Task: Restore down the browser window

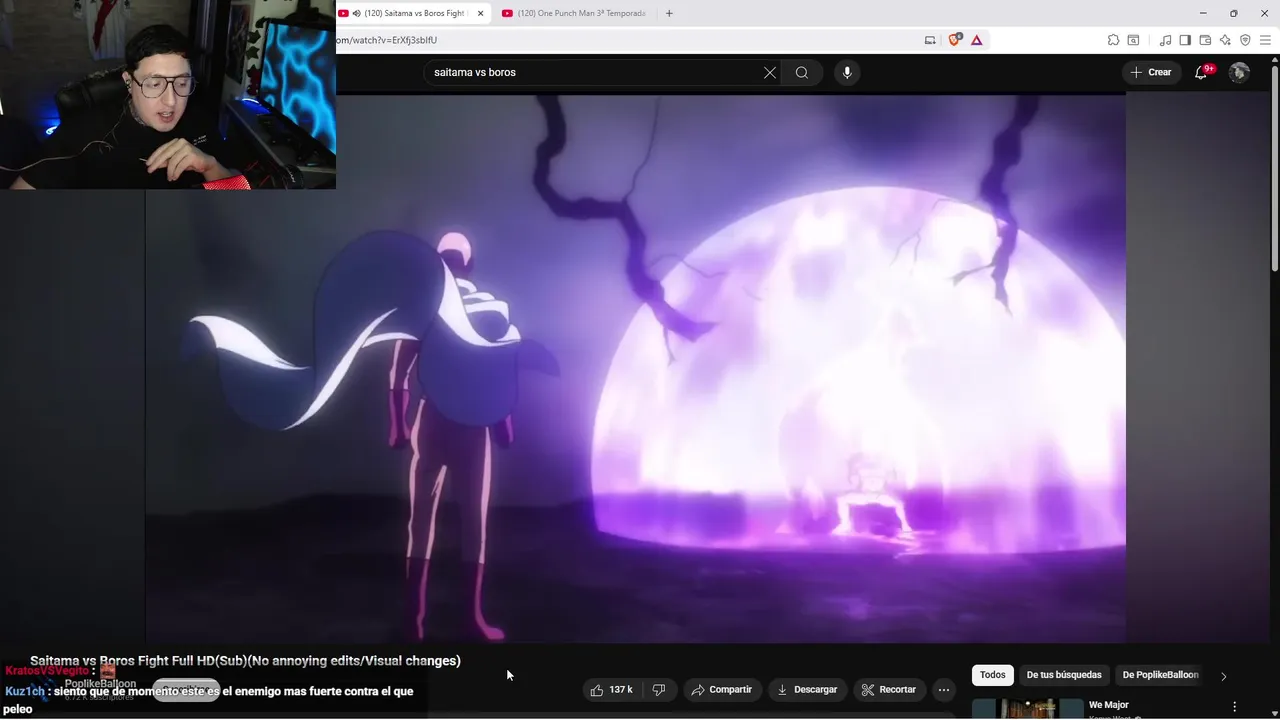Action: (x=1233, y=13)
